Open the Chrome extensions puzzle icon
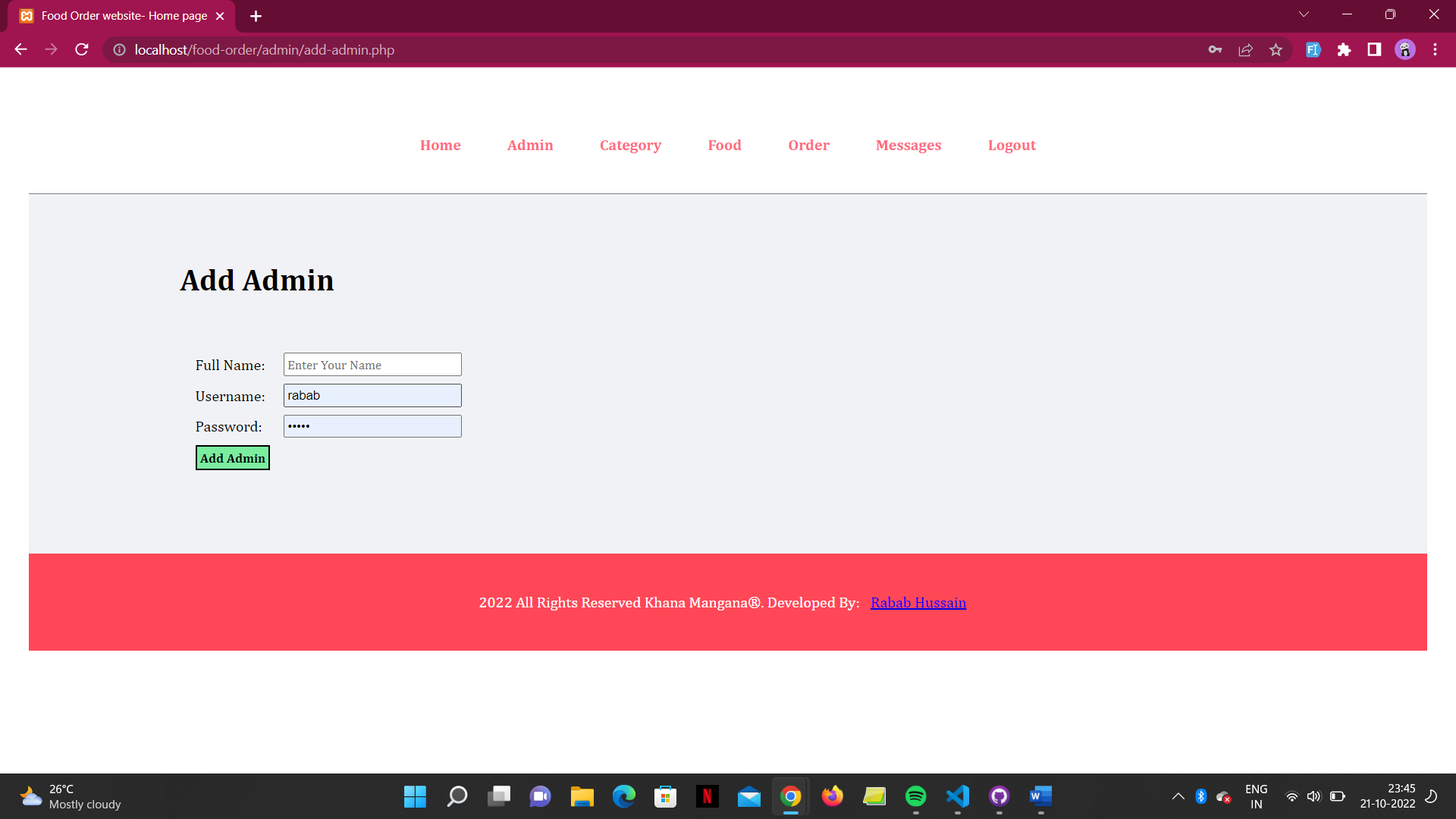Image resolution: width=1456 pixels, height=819 pixels. 1345,49
